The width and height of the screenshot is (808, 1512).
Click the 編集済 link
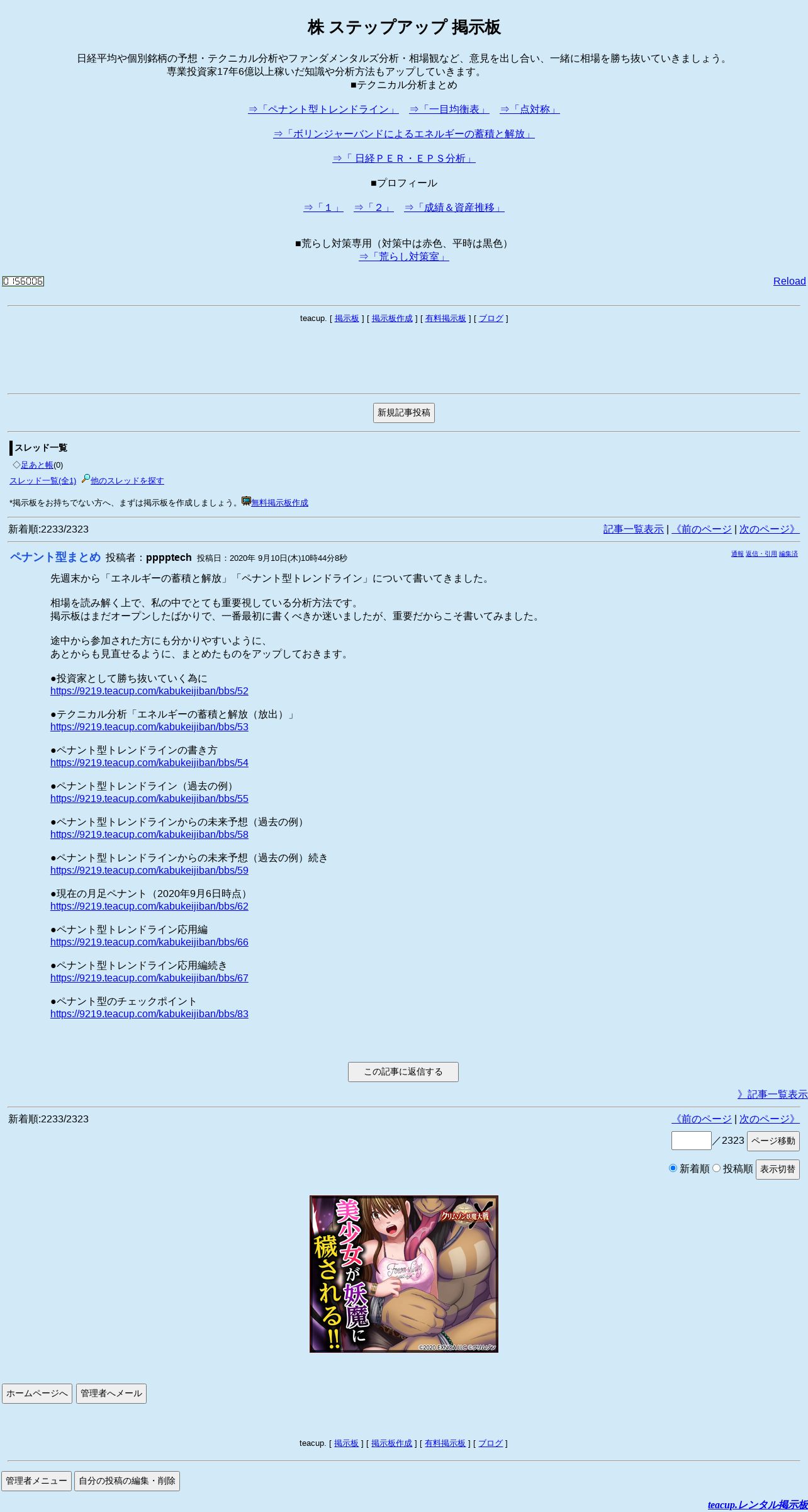[788, 554]
